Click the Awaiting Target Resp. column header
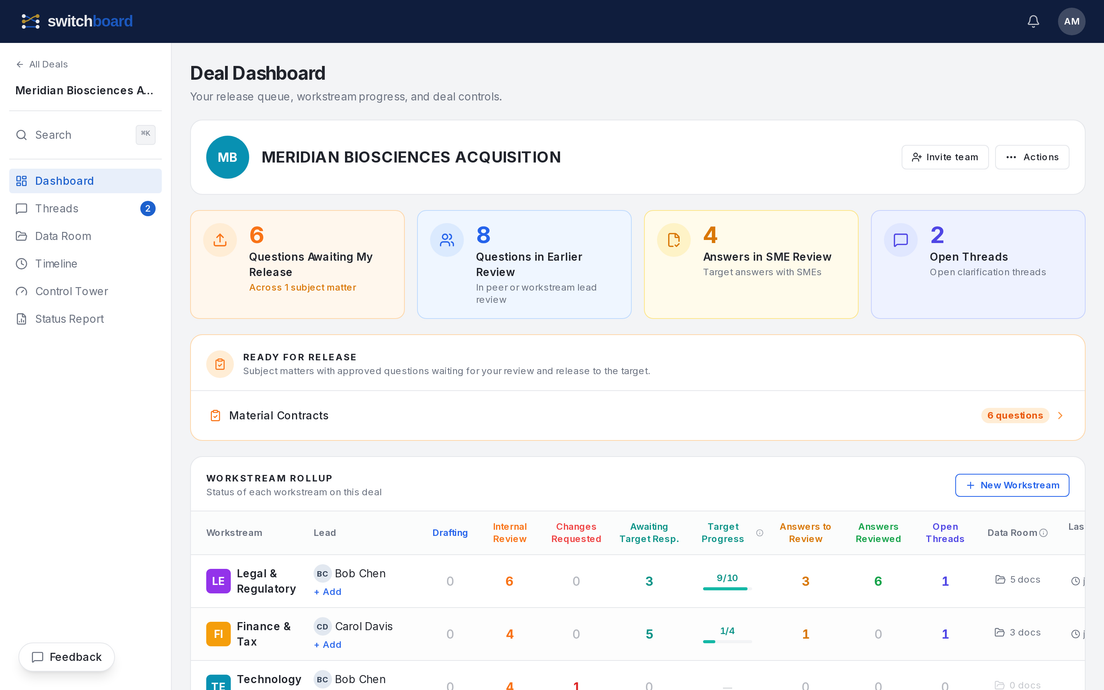The image size is (1104, 690). coord(649,533)
